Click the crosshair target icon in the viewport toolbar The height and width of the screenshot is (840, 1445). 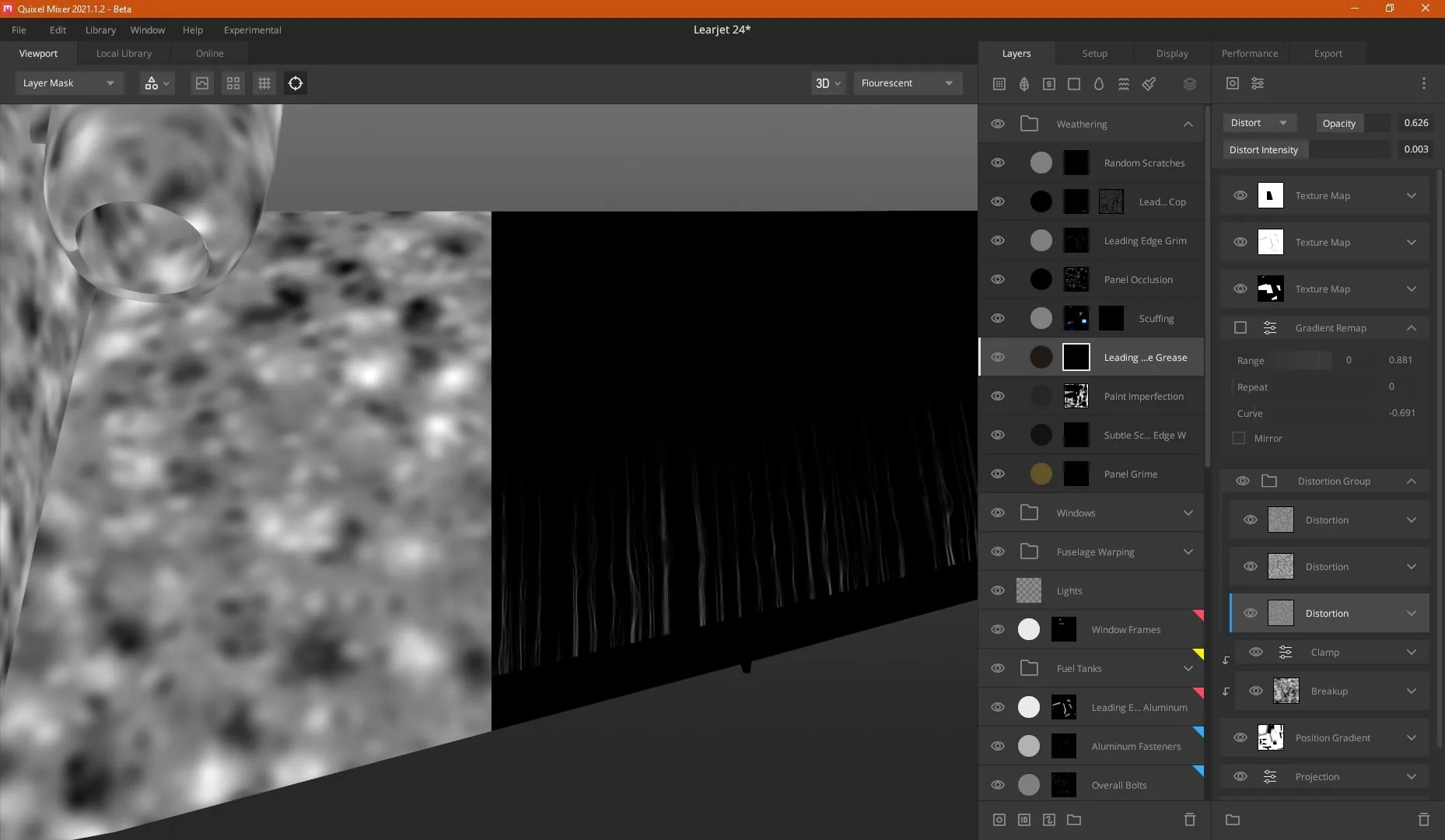click(x=296, y=83)
